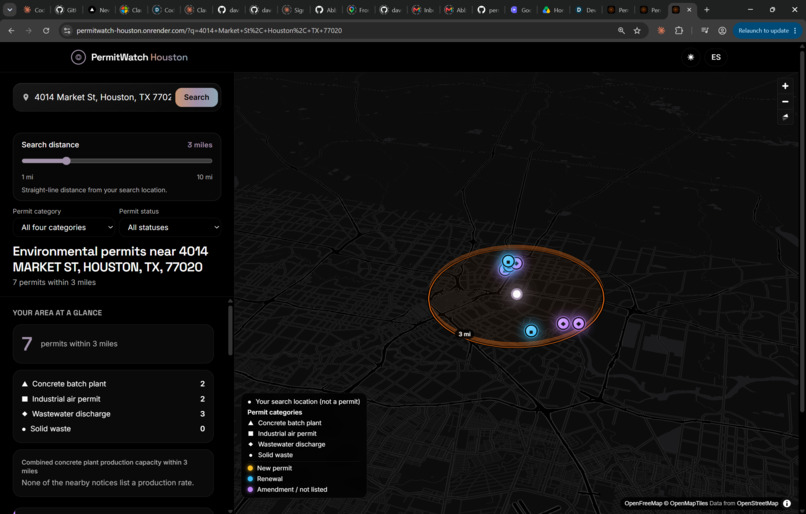Click the Search button
806x514 pixels.
(x=196, y=97)
